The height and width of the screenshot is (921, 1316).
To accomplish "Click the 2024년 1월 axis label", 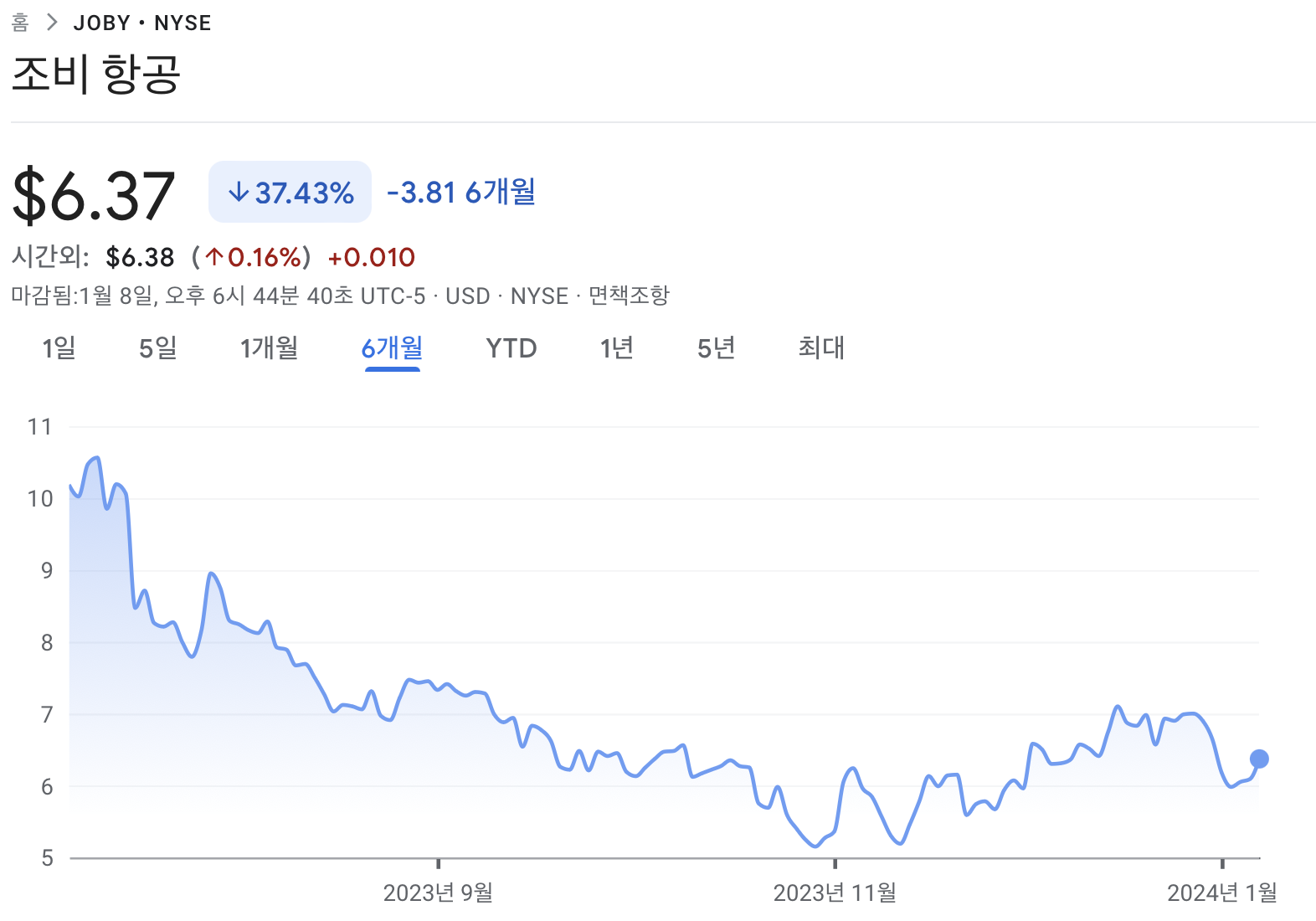I will (1222, 893).
